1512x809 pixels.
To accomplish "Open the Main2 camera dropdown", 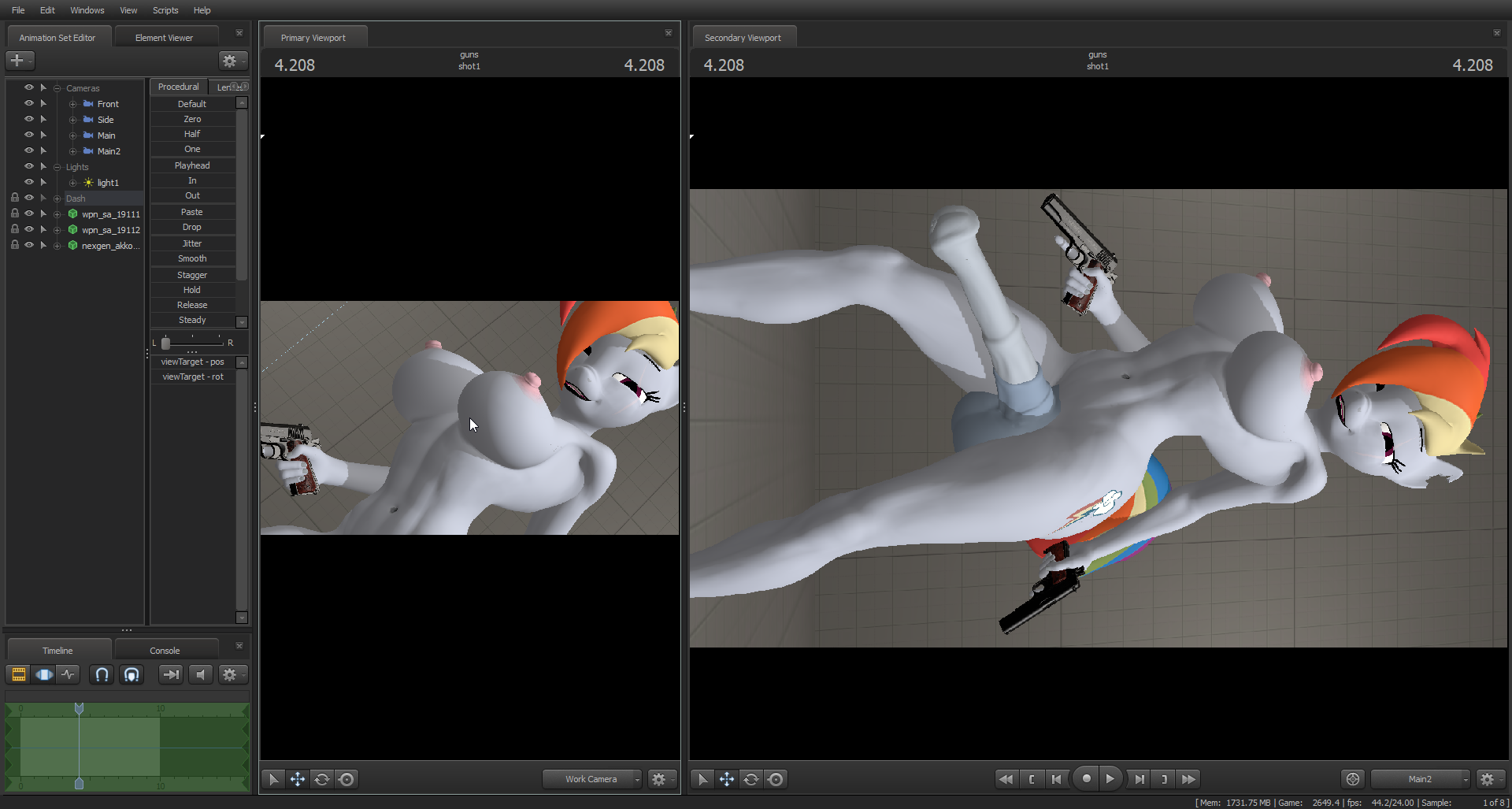I will pos(1421,779).
